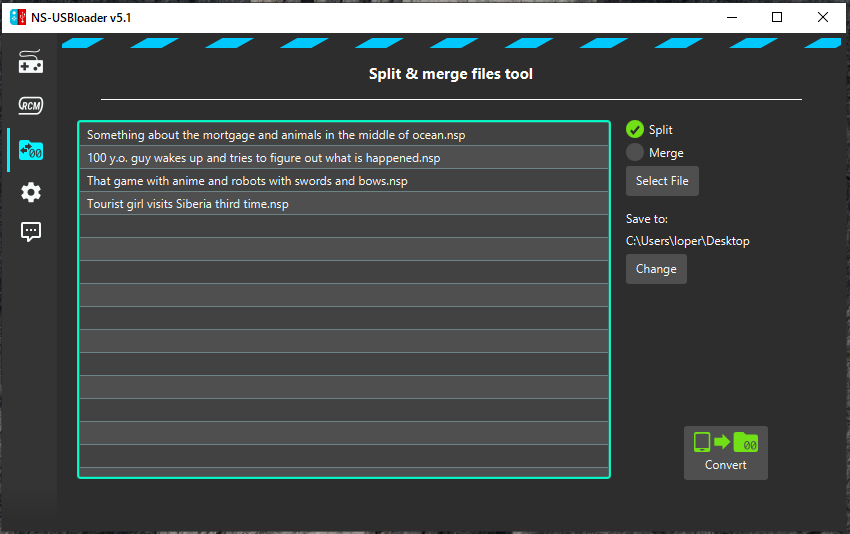Click Change to set save location
Image resolution: width=850 pixels, height=534 pixels.
[x=656, y=269]
